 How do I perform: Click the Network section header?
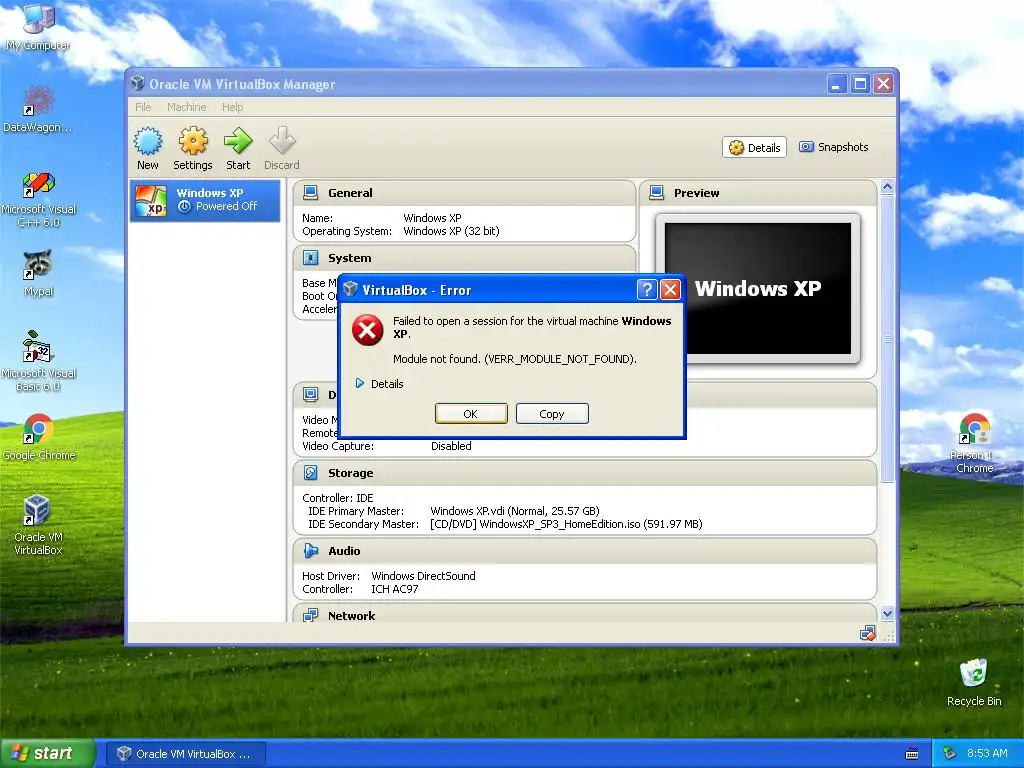coord(584,614)
